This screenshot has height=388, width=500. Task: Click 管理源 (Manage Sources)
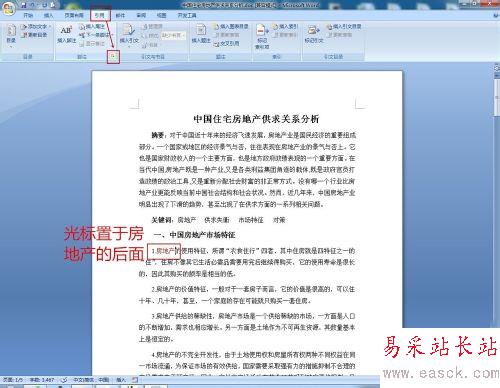[152, 26]
